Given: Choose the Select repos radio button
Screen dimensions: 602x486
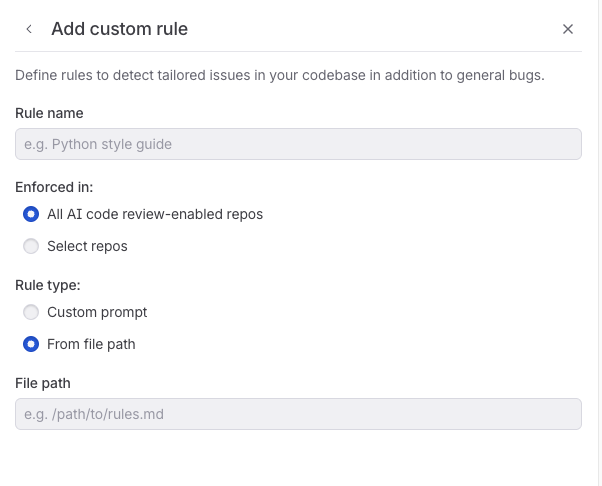Looking at the screenshot, I should (x=31, y=246).
